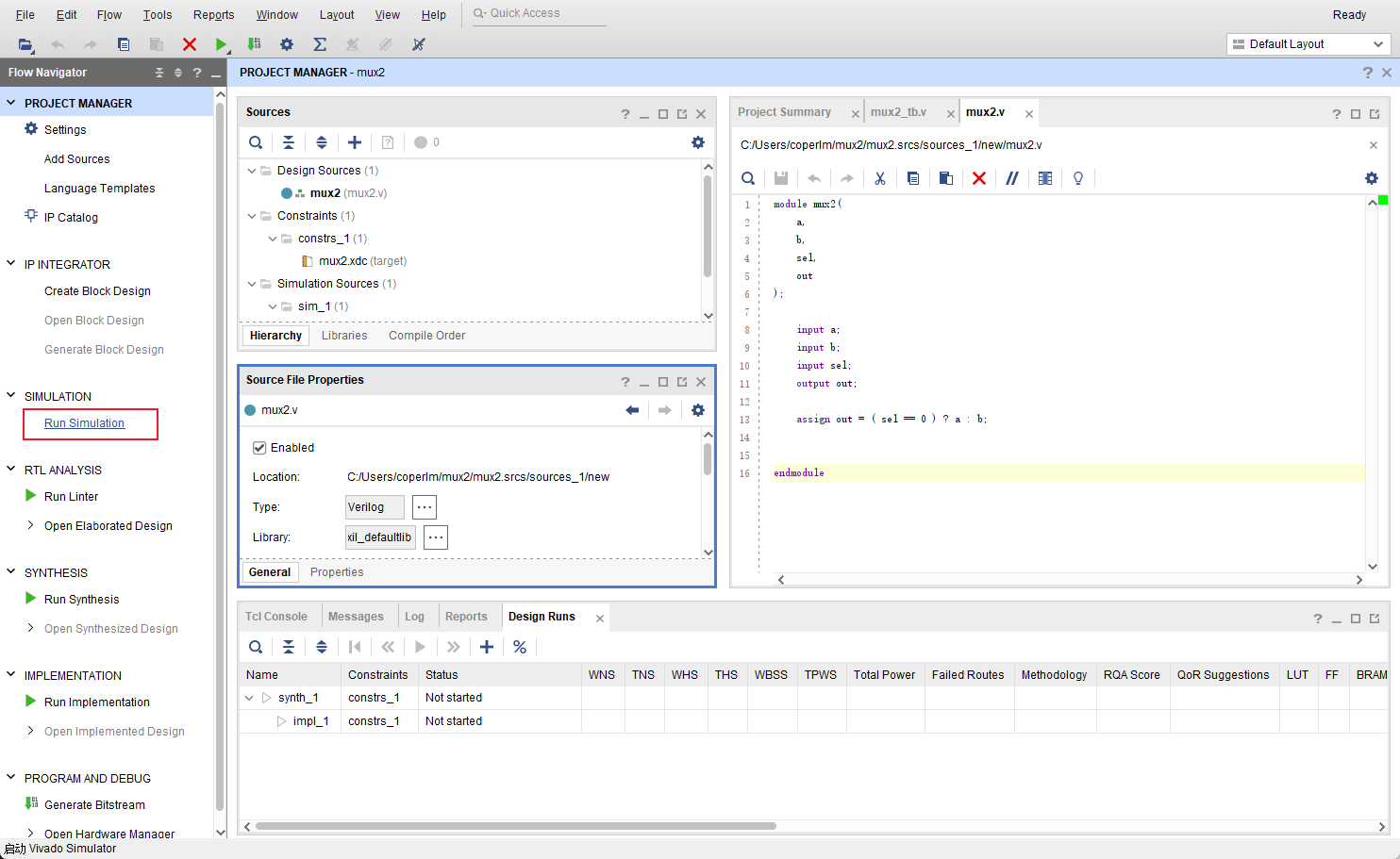
Task: Click the Sigma report icon in toolbar
Action: 320,44
